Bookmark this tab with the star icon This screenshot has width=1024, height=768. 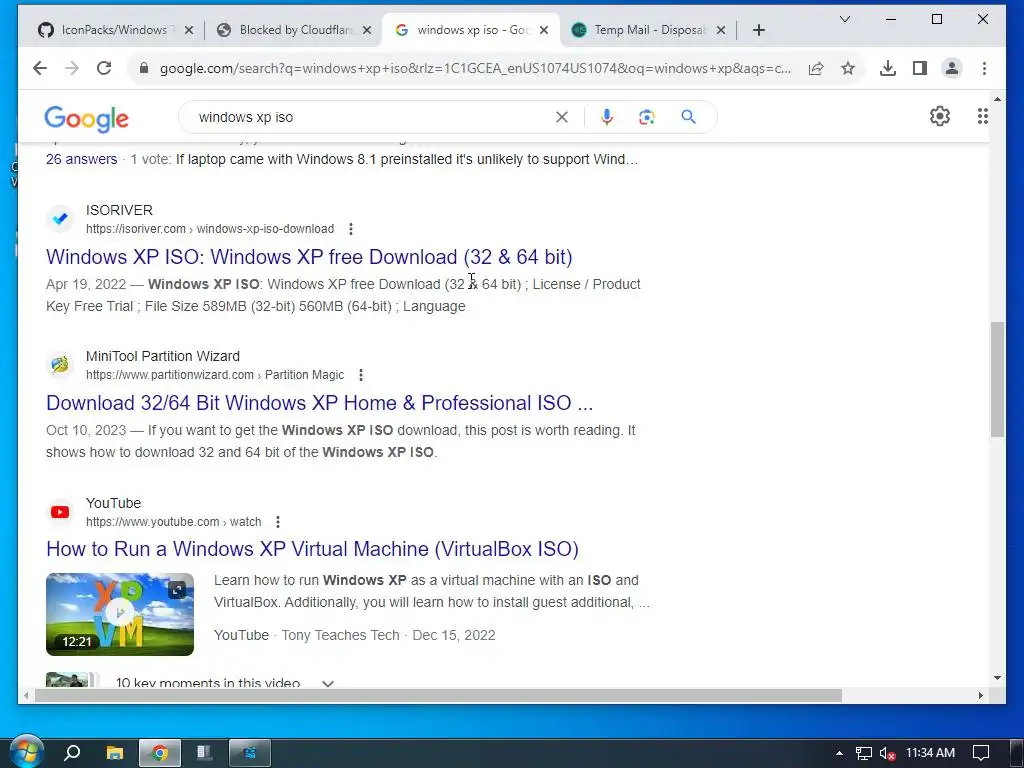click(x=848, y=68)
